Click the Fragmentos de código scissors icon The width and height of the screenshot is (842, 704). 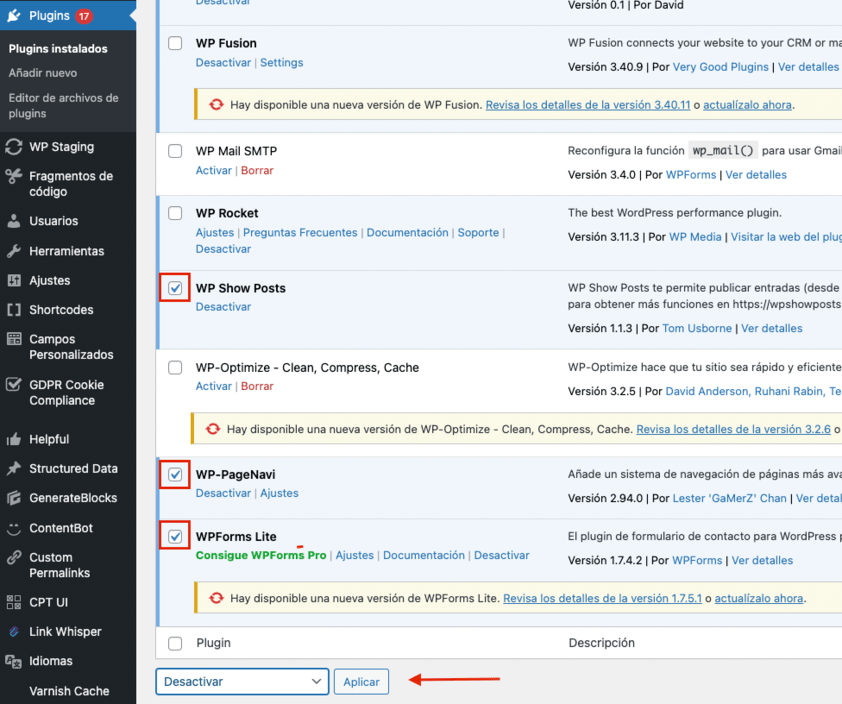point(14,176)
